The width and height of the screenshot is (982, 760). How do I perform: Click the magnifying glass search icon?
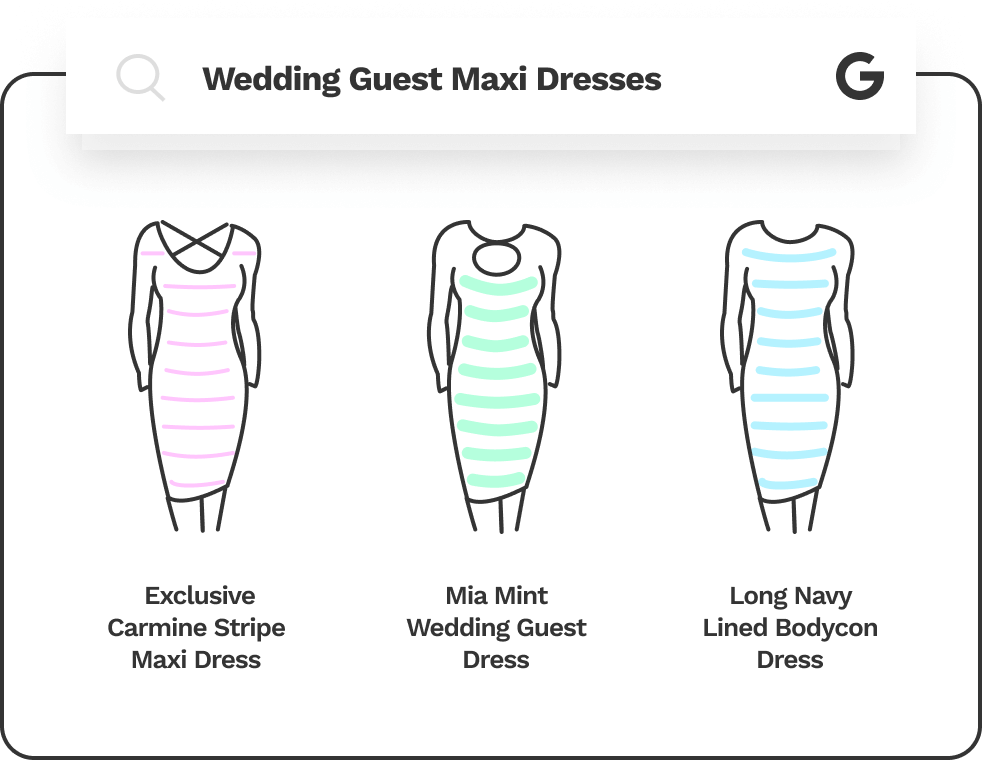140,78
